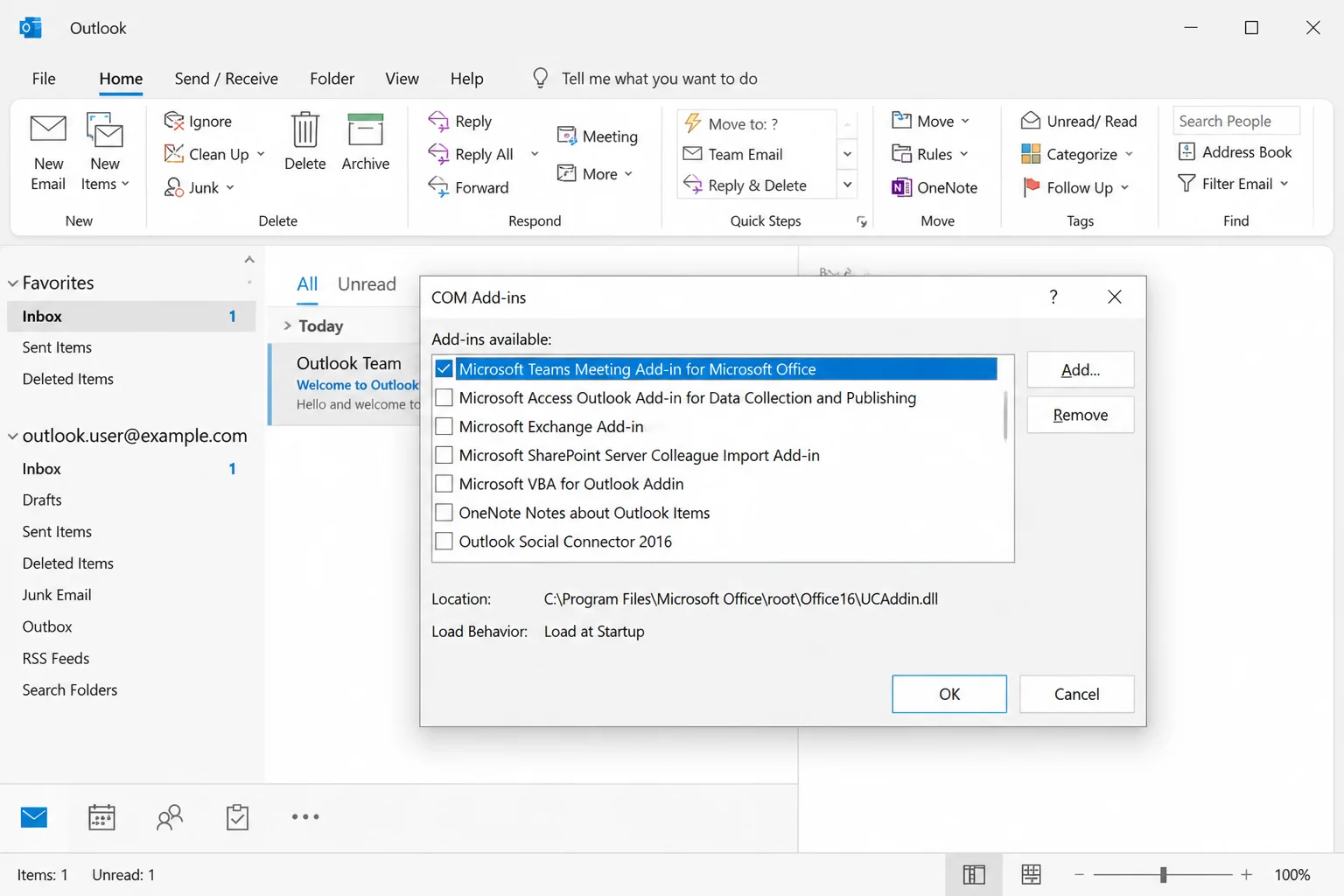1344x896 pixels.
Task: Open the View ribbon tab
Action: click(x=402, y=78)
